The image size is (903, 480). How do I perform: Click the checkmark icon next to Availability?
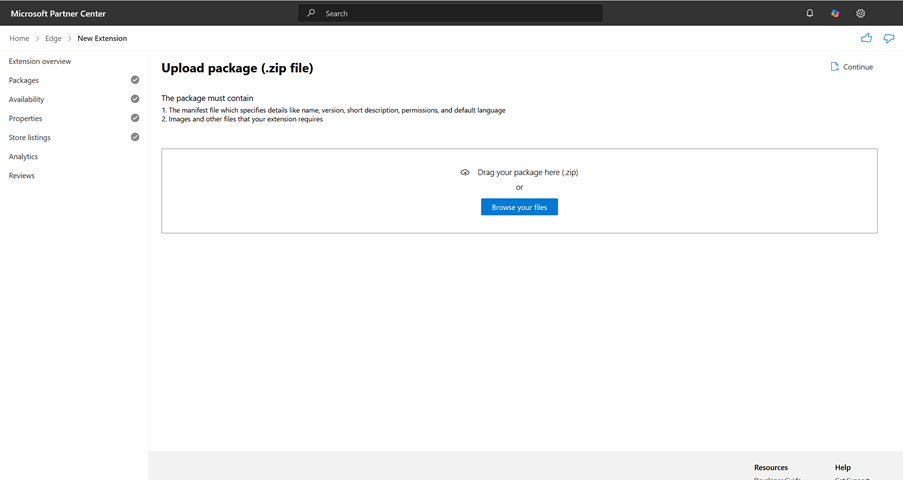135,99
